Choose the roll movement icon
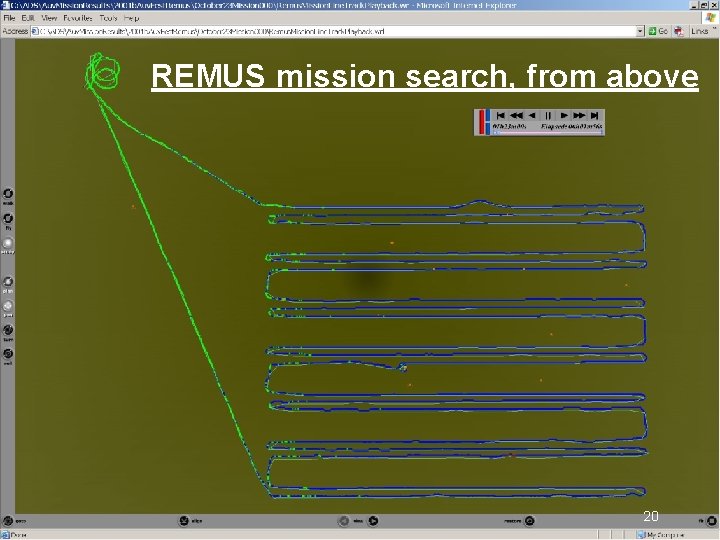The image size is (720, 540). [x=8, y=354]
